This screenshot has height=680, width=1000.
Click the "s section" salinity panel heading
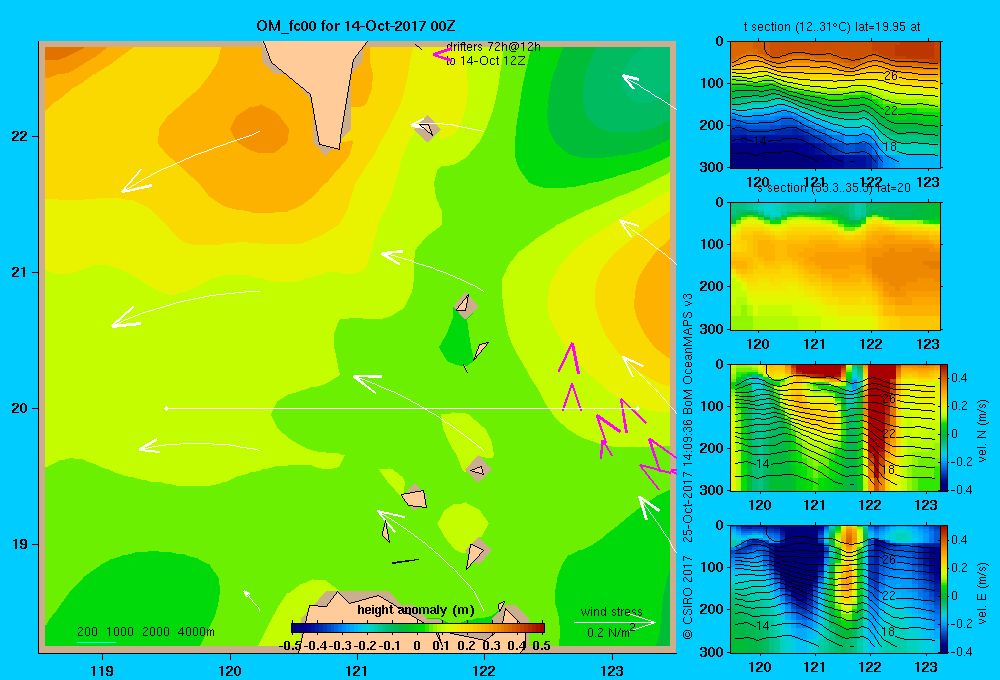tap(833, 188)
